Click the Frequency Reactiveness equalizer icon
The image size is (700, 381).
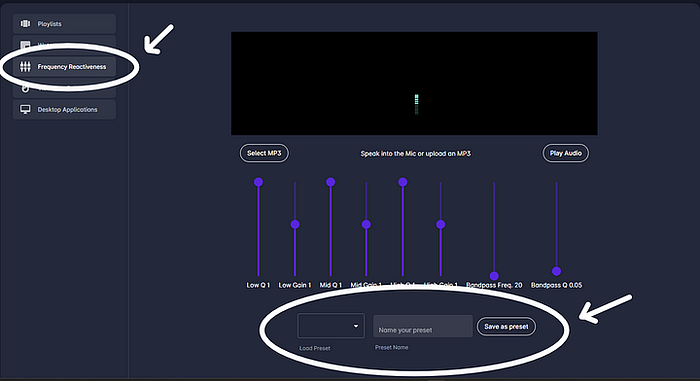pos(25,67)
